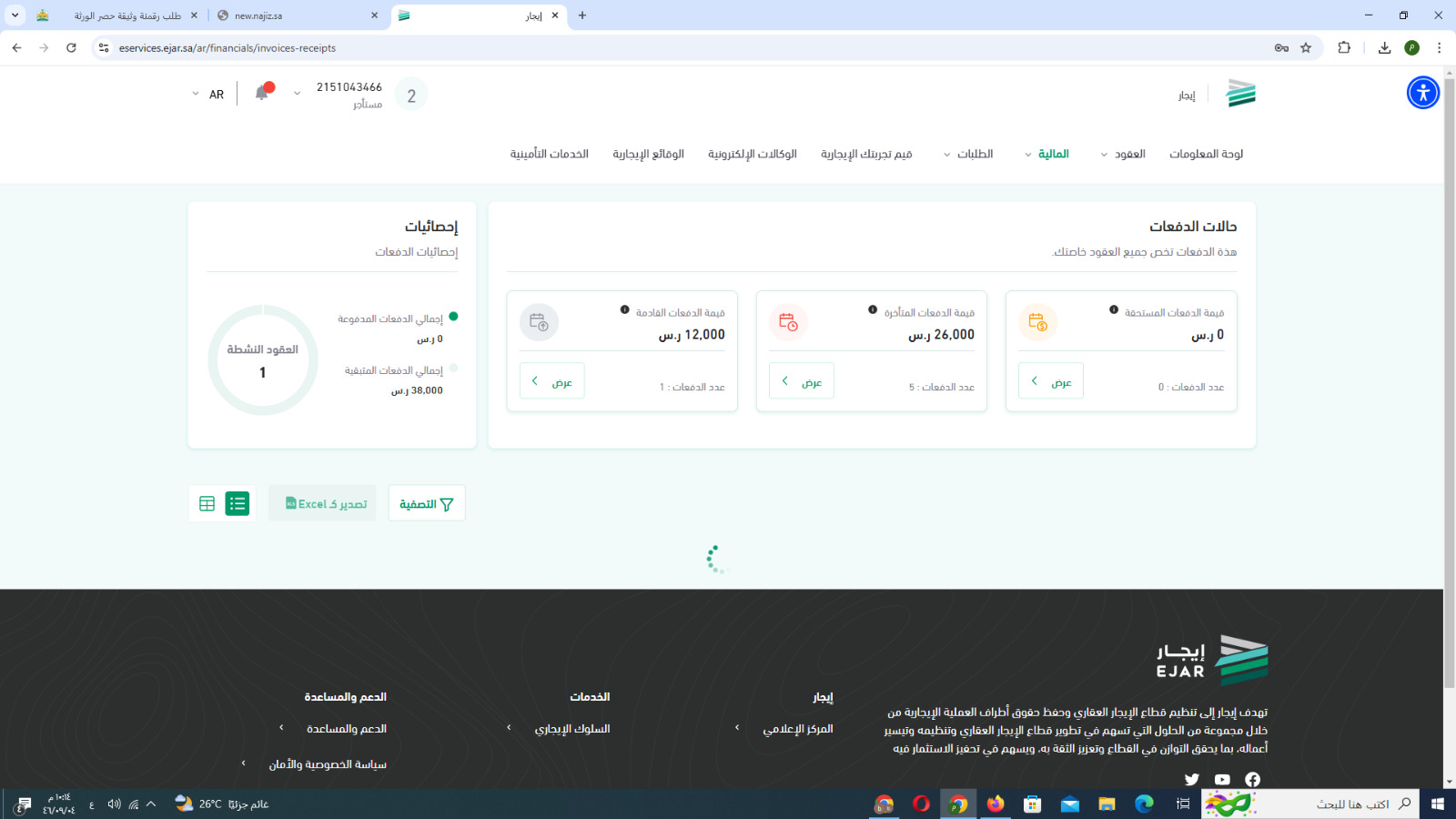The image size is (1456, 819).
Task: Click the التصفية filter button
Action: pyautogui.click(x=426, y=503)
